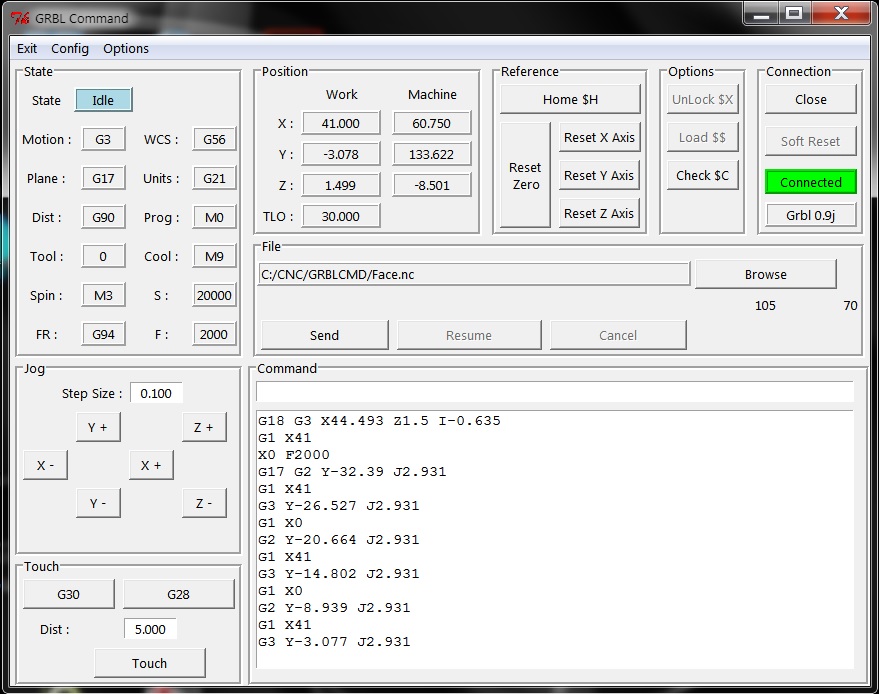
Task: Jog the Y axis positive
Action: 98,427
